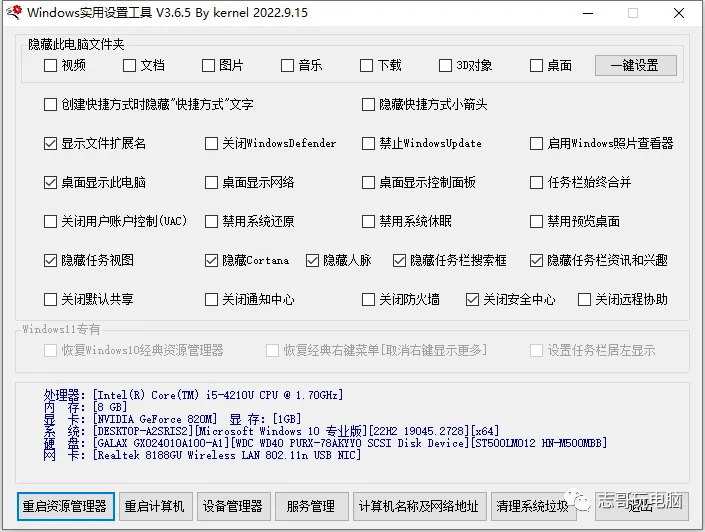Enable 启用Windows照片查看器 checkbox
Screen dimensions: 705x532
(537, 143)
